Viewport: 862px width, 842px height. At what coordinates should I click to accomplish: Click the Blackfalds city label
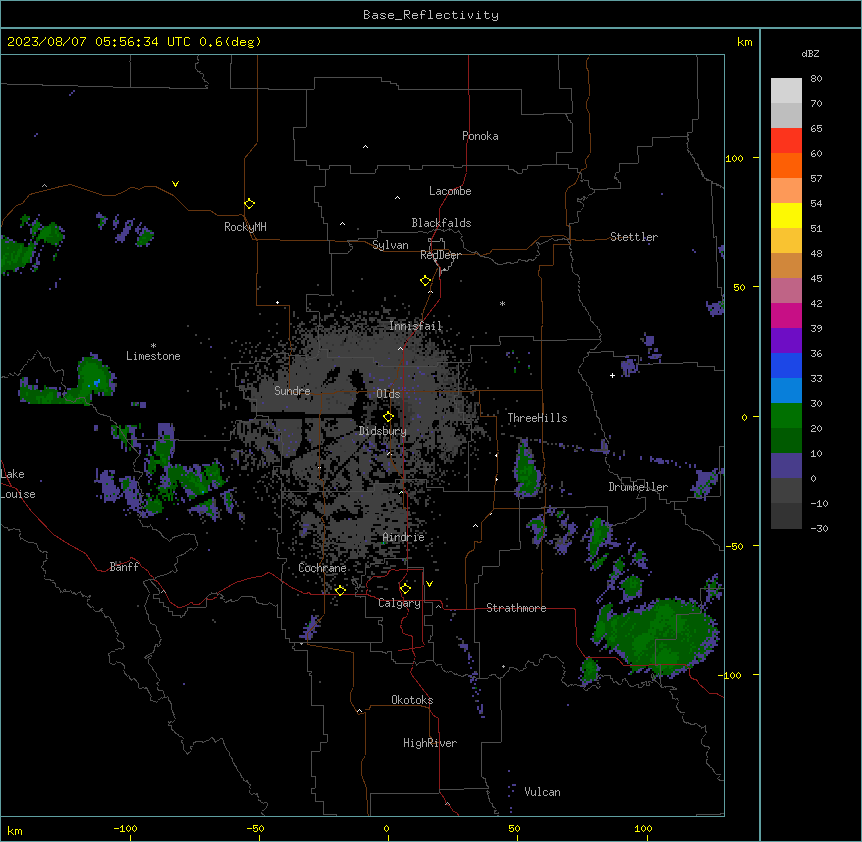click(x=441, y=223)
